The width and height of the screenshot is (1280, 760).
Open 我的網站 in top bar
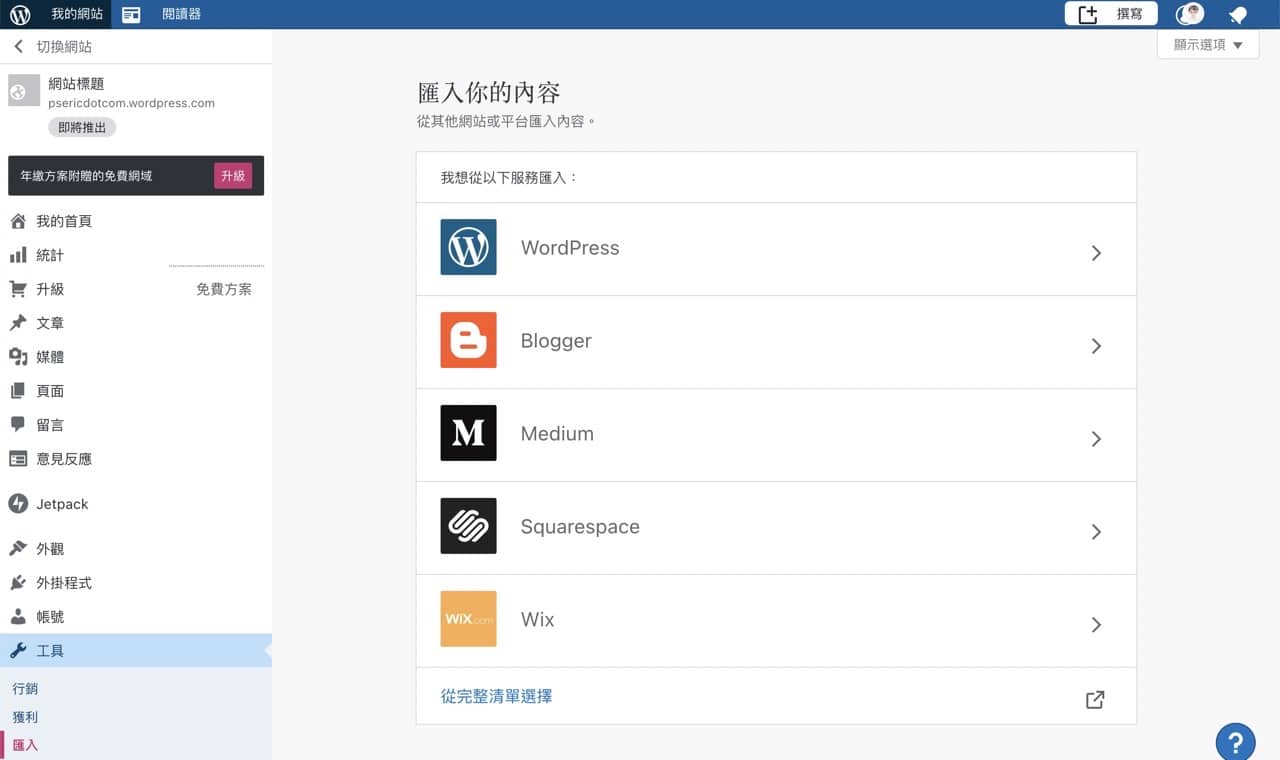[77, 14]
